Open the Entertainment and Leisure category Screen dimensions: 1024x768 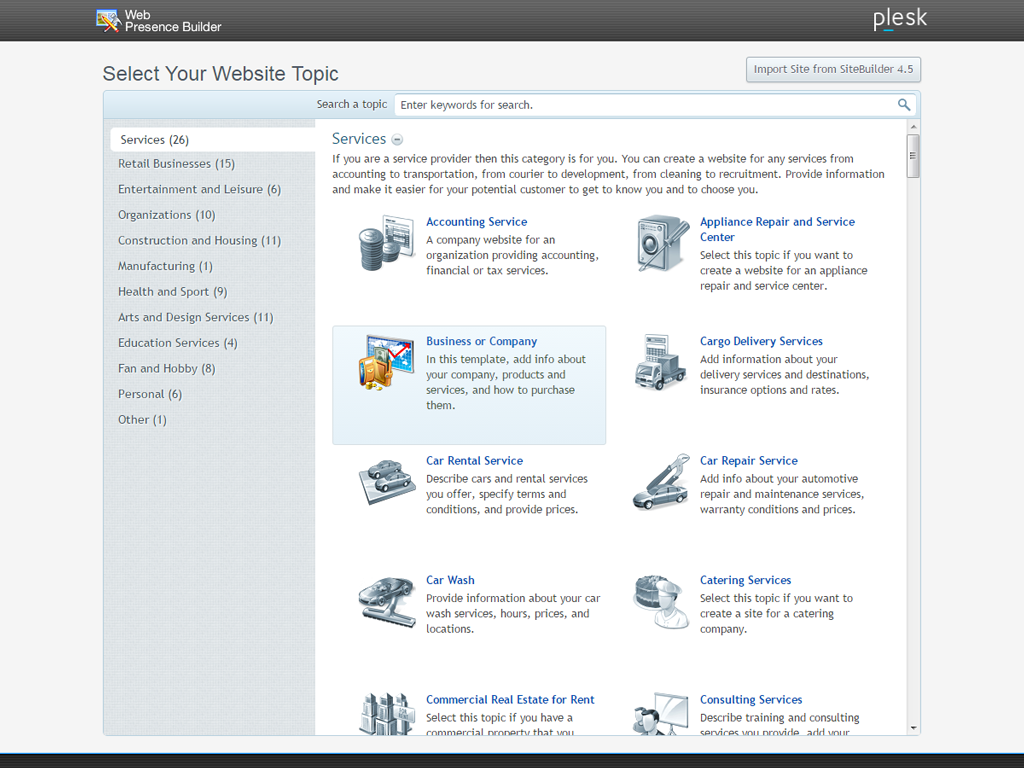click(199, 189)
